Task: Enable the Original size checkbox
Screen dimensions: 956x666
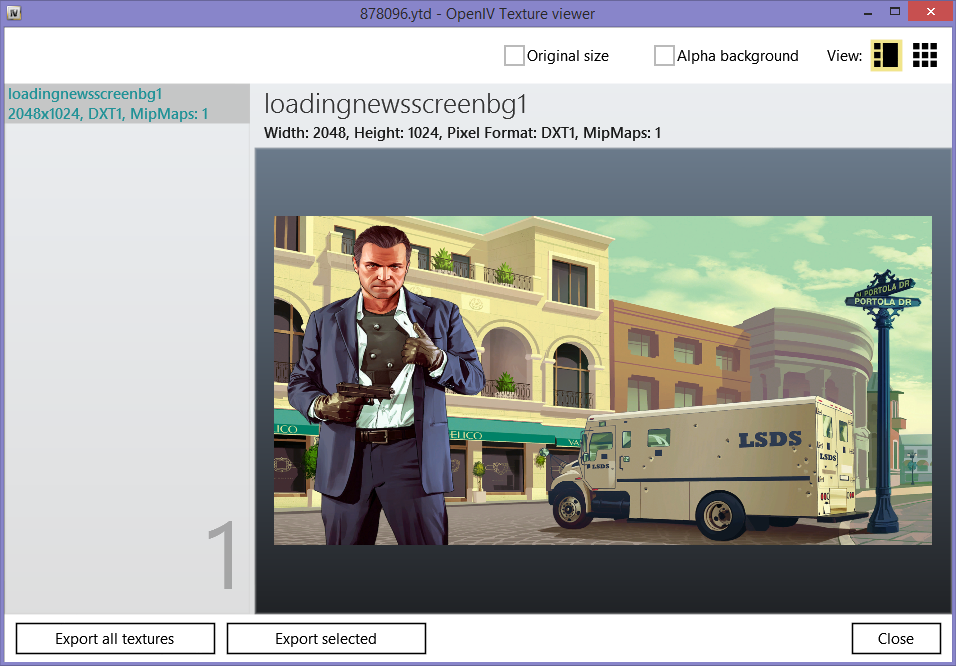Action: (514, 56)
